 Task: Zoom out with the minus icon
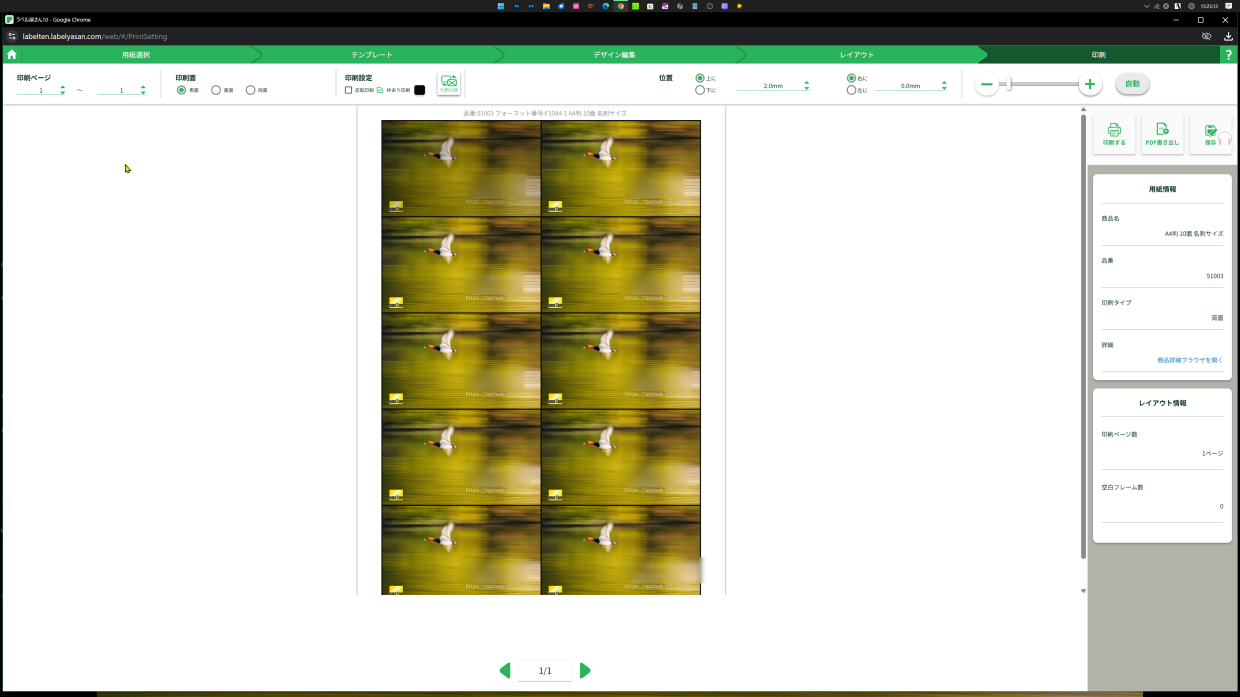click(987, 85)
